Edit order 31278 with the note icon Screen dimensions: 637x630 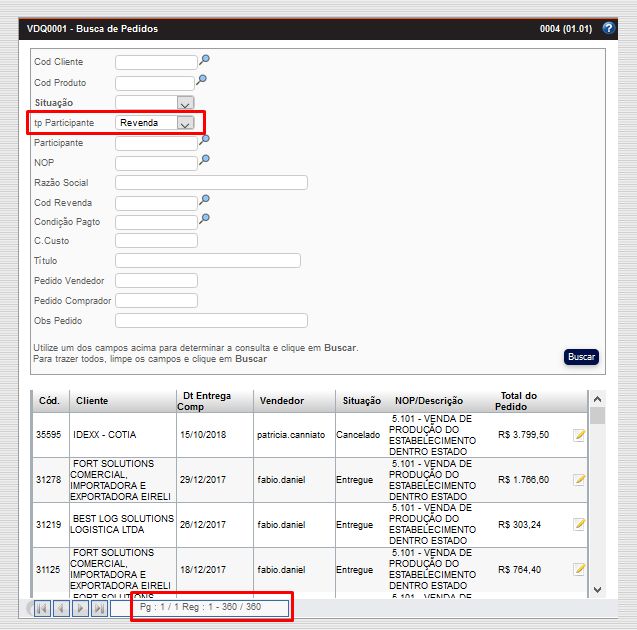coord(579,480)
